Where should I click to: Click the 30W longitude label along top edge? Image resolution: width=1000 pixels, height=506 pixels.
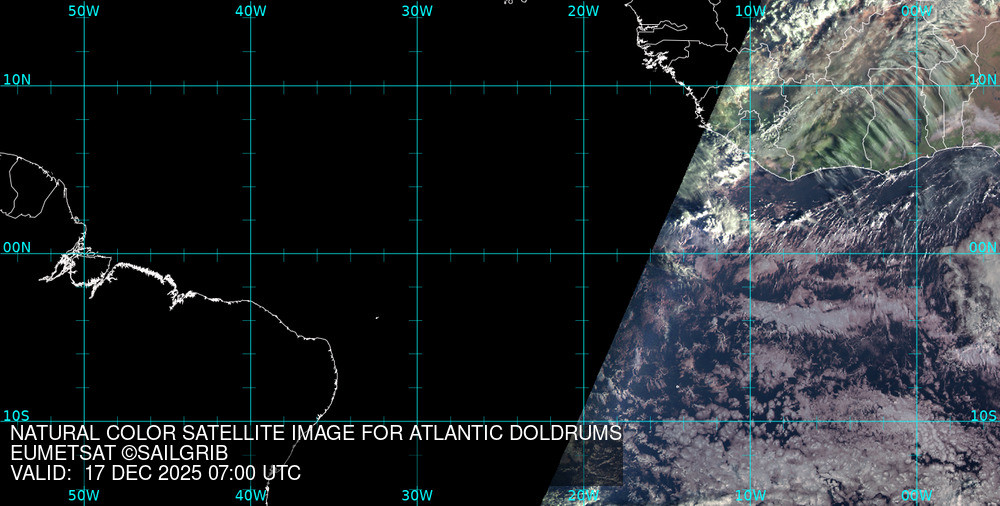click(416, 10)
